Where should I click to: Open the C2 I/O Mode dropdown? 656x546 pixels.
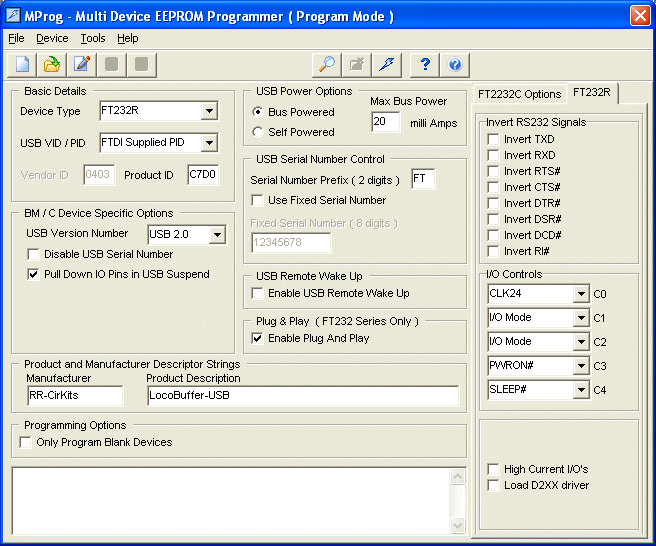click(x=581, y=342)
